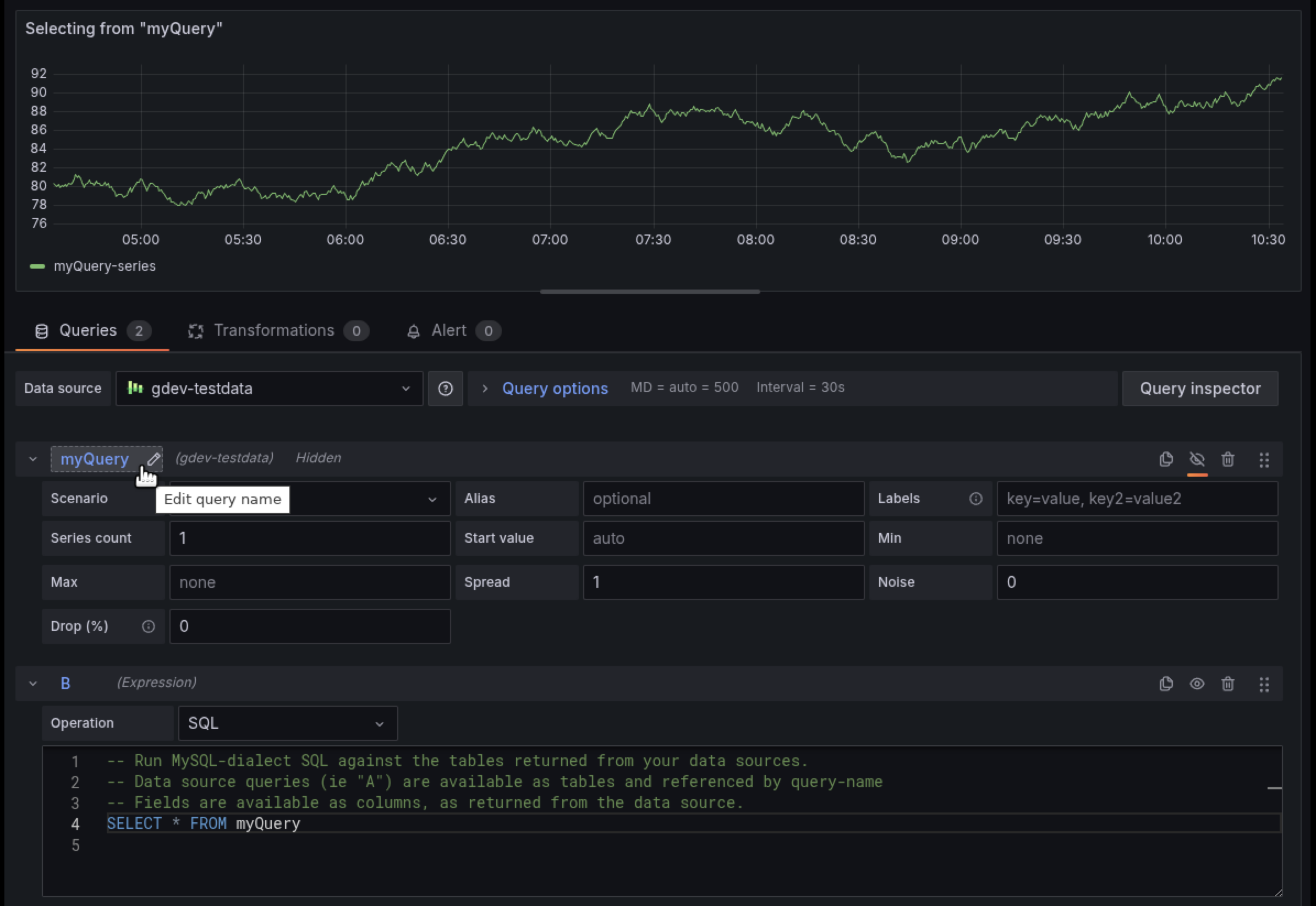The height and width of the screenshot is (906, 1316).
Task: Unhide the myQuery query response
Action: tap(1197, 459)
